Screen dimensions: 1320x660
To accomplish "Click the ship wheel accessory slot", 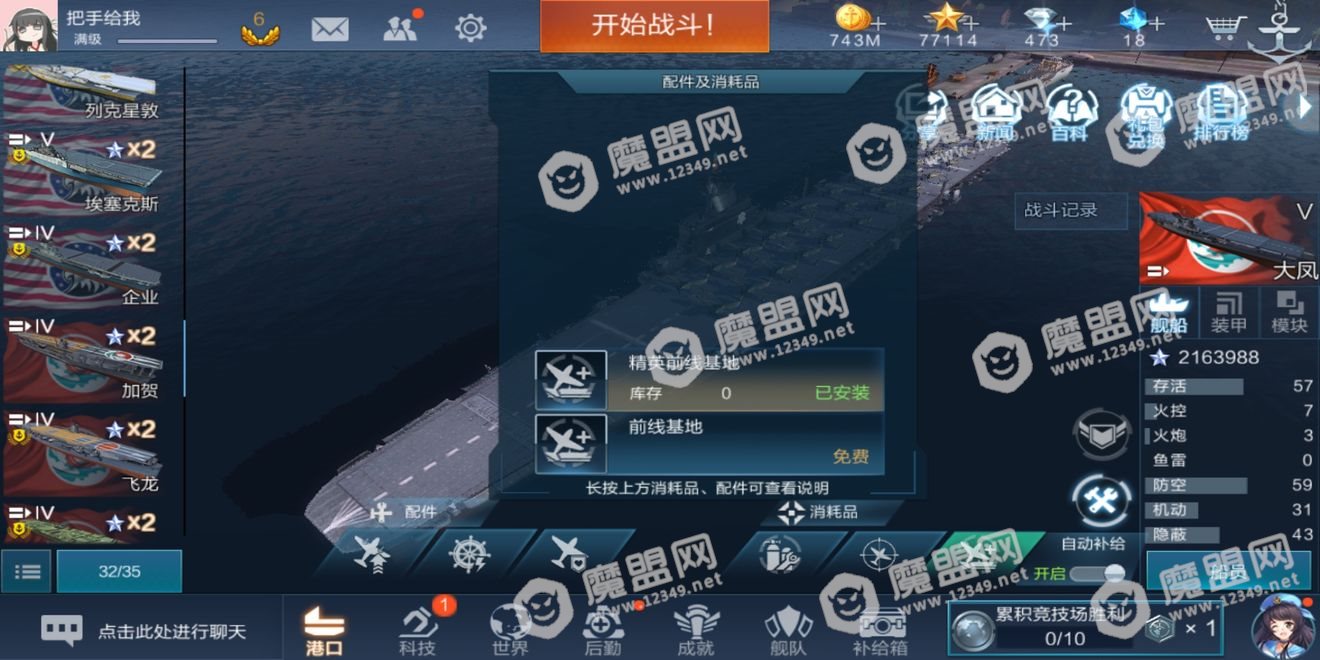I will pyautogui.click(x=471, y=554).
